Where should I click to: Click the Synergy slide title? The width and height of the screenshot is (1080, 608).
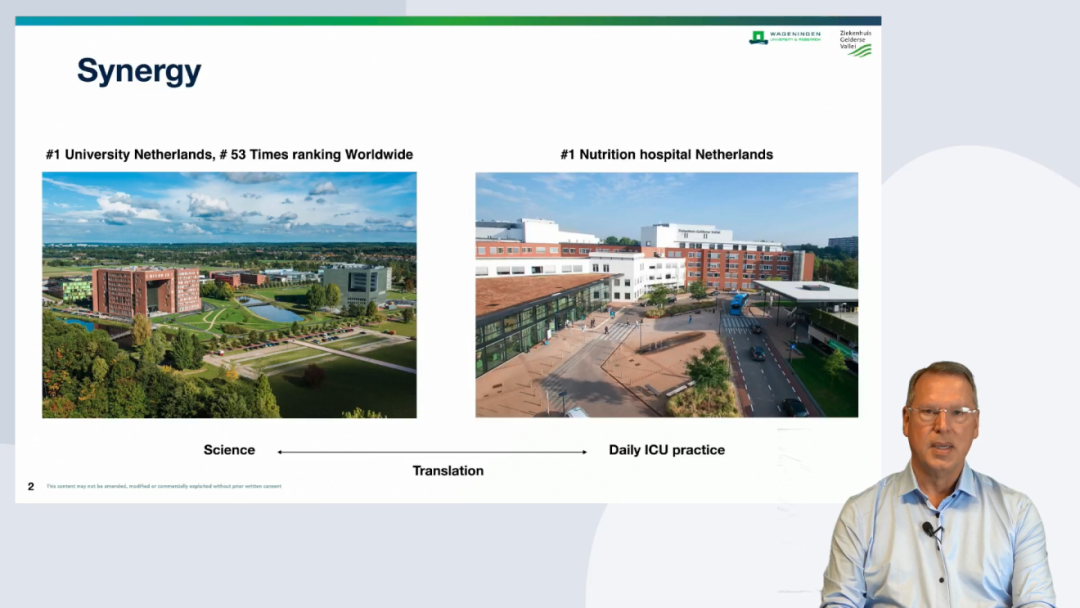pyautogui.click(x=139, y=72)
